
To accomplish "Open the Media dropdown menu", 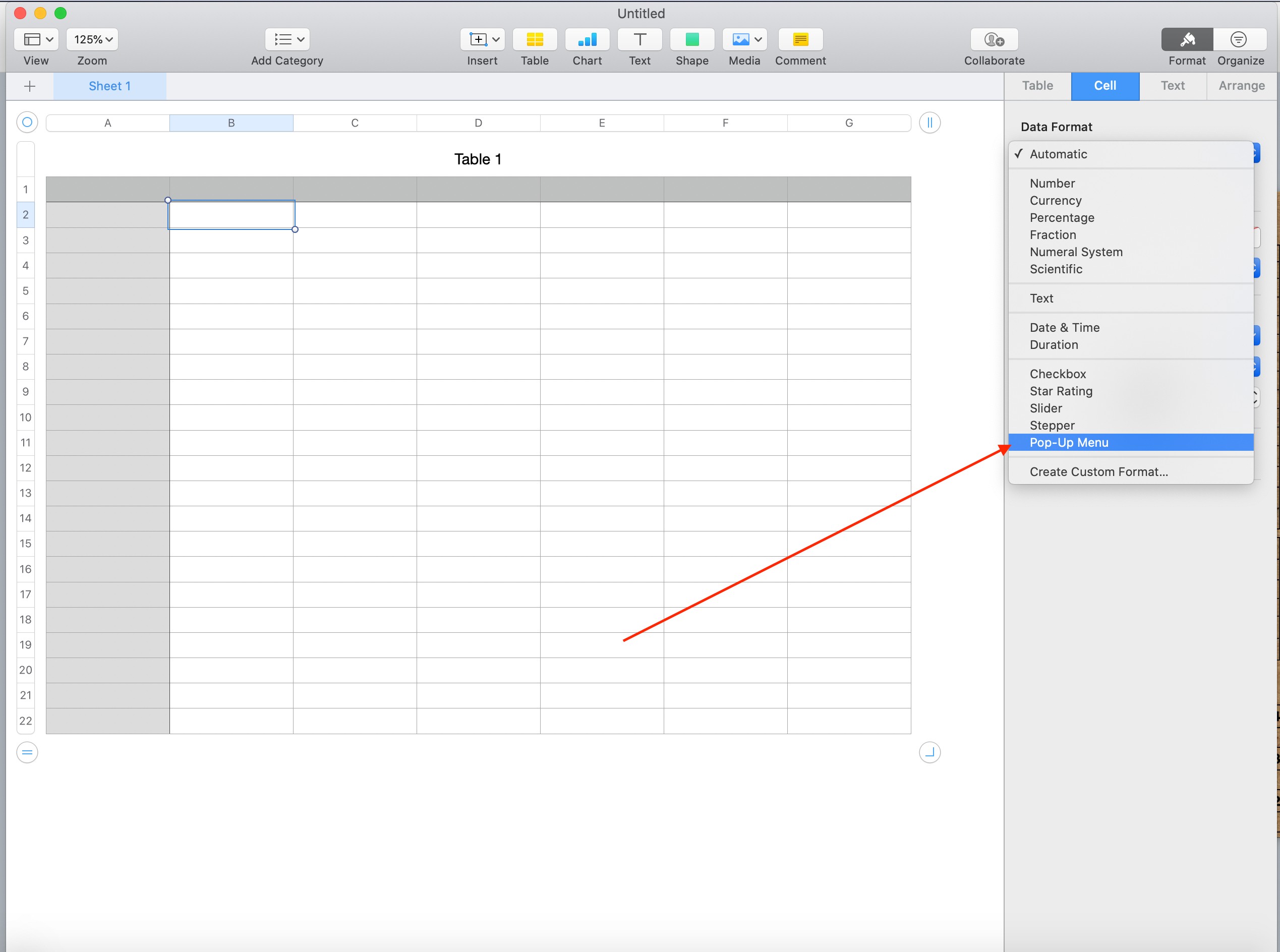I will [744, 39].
